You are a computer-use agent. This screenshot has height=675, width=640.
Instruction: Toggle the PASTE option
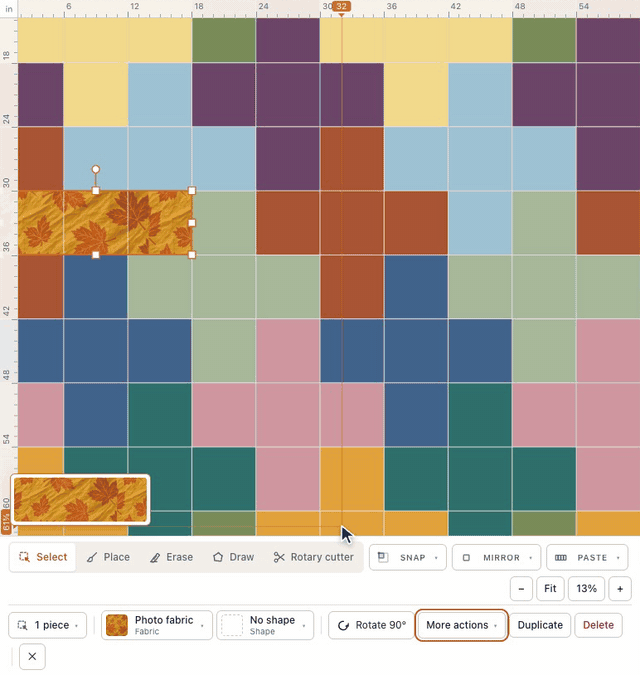pyautogui.click(x=587, y=557)
